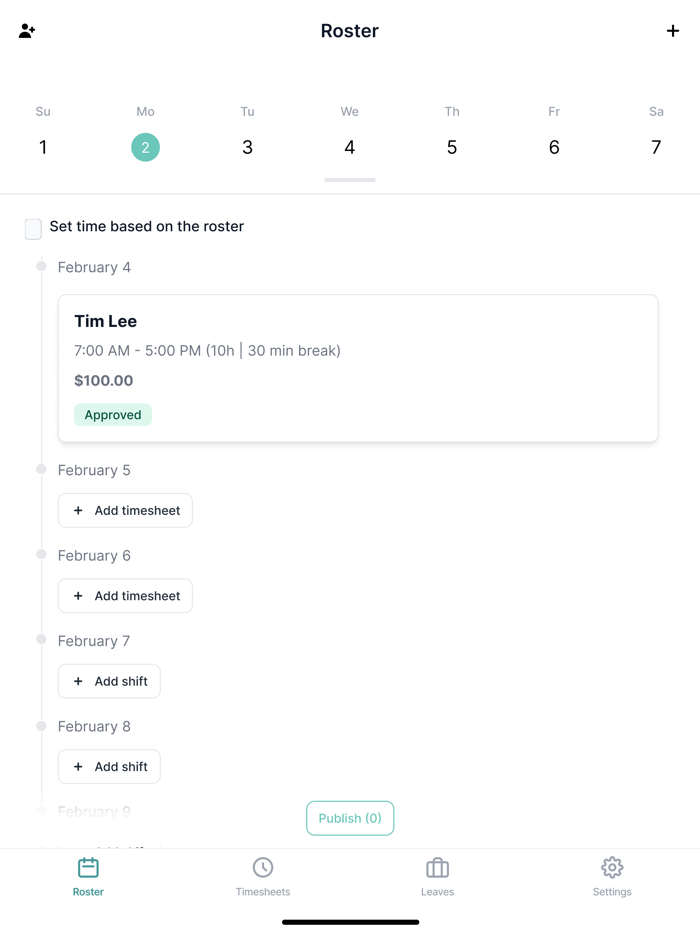The width and height of the screenshot is (700, 934).
Task: Tap the plus icon to create new entry
Action: click(673, 31)
